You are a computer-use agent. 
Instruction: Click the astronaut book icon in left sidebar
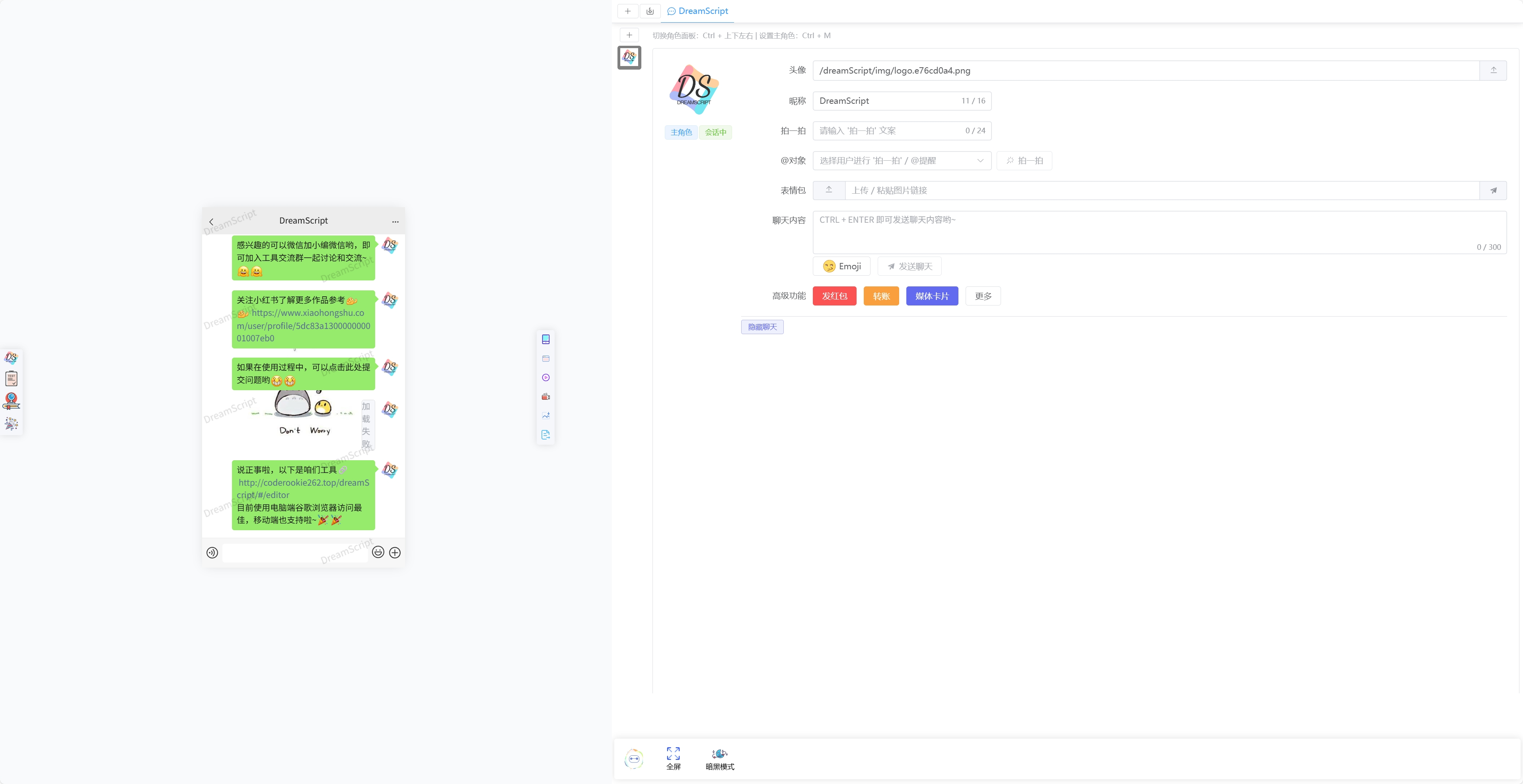pos(11,401)
